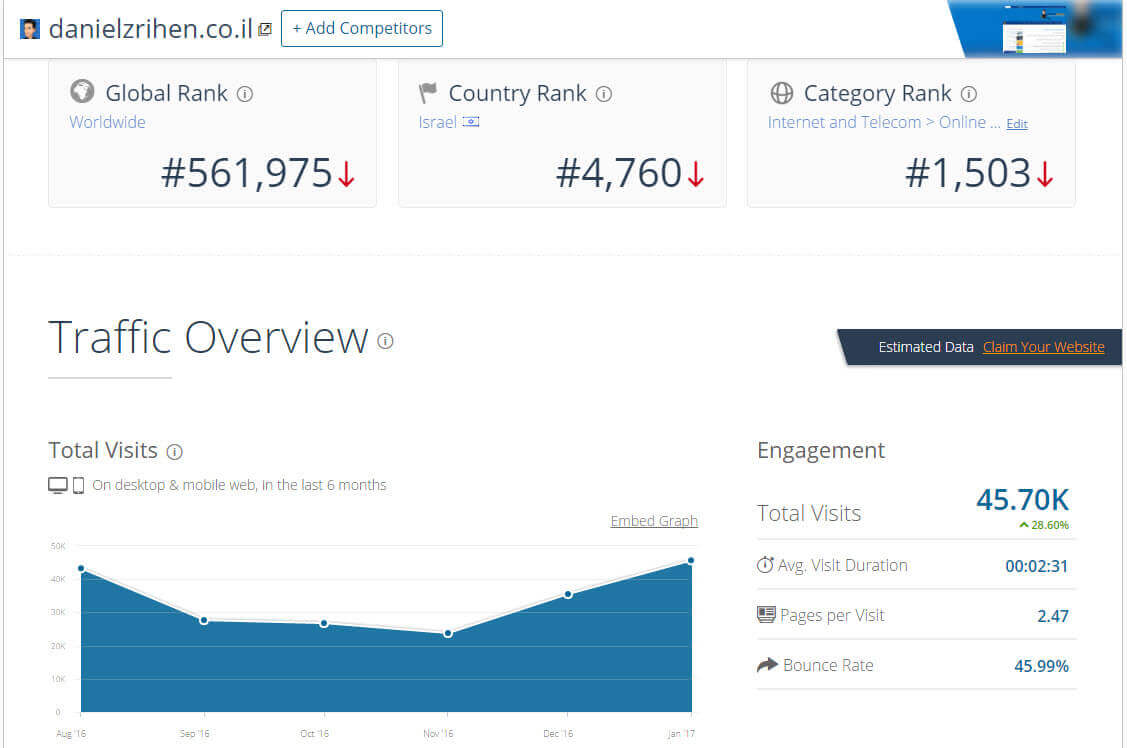The image size is (1127, 748).
Task: Click the Estimated Data label
Action: click(x=926, y=347)
